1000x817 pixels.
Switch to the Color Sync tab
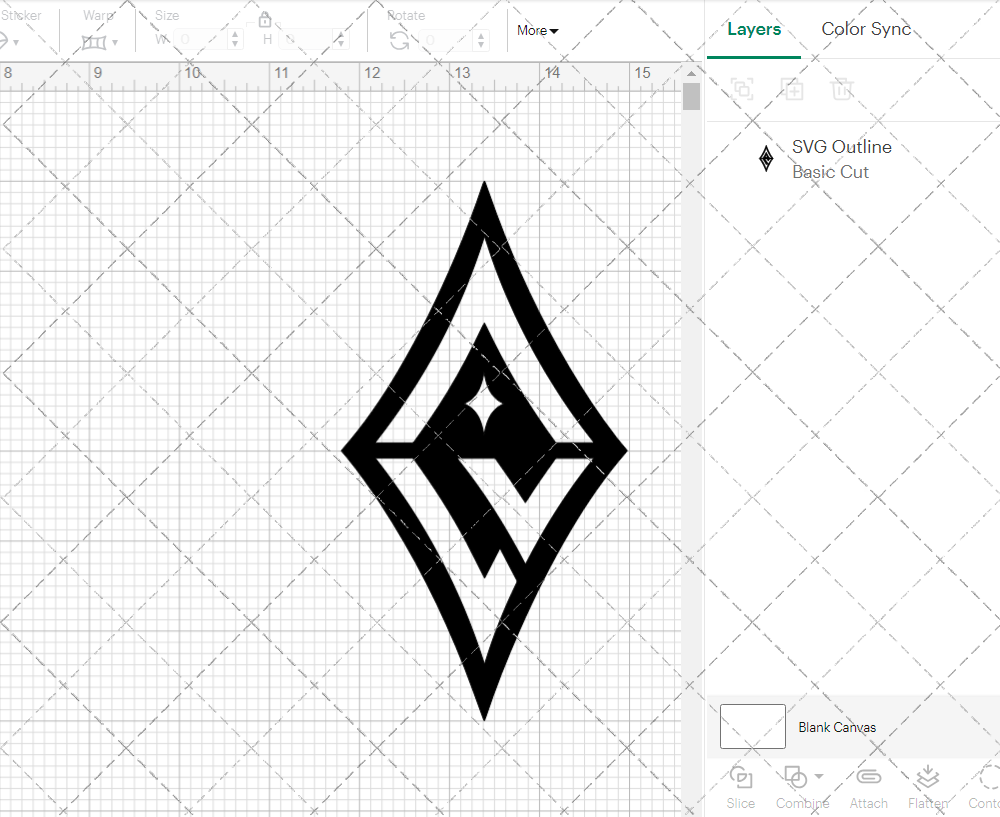pyautogui.click(x=866, y=29)
